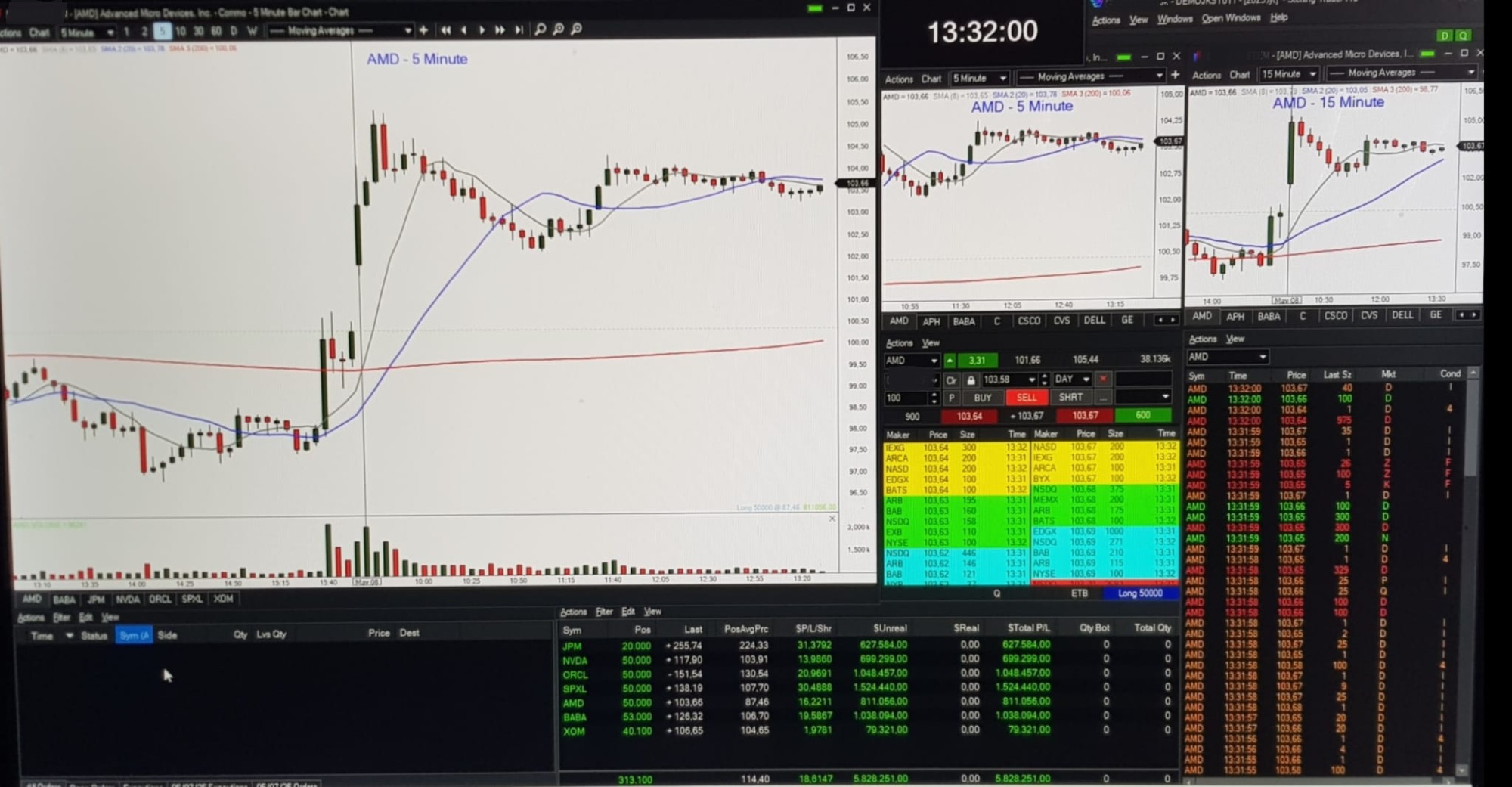Open the Filter menu in positions window
This screenshot has height=787, width=1512.
(604, 612)
